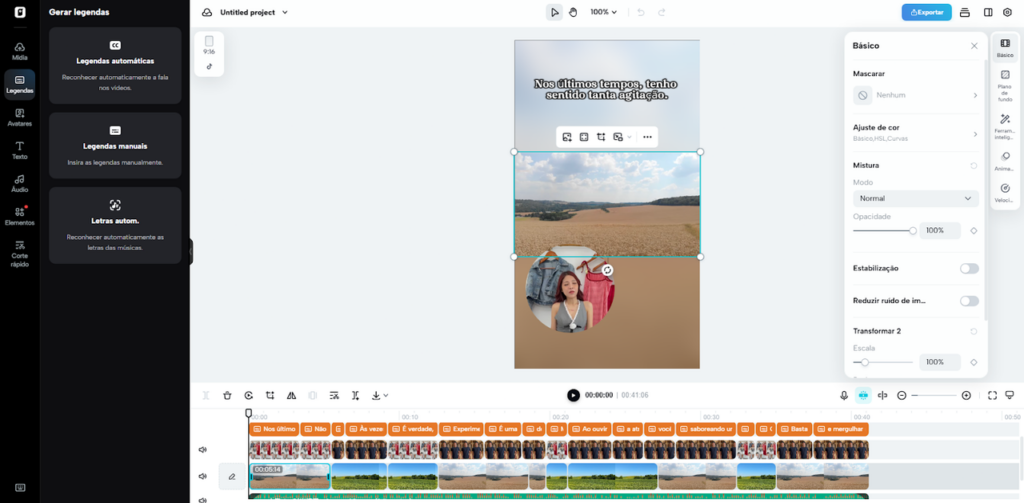Viewport: 1024px width, 503px height.
Task: Adjust the Opacidade slider
Action: [912, 231]
